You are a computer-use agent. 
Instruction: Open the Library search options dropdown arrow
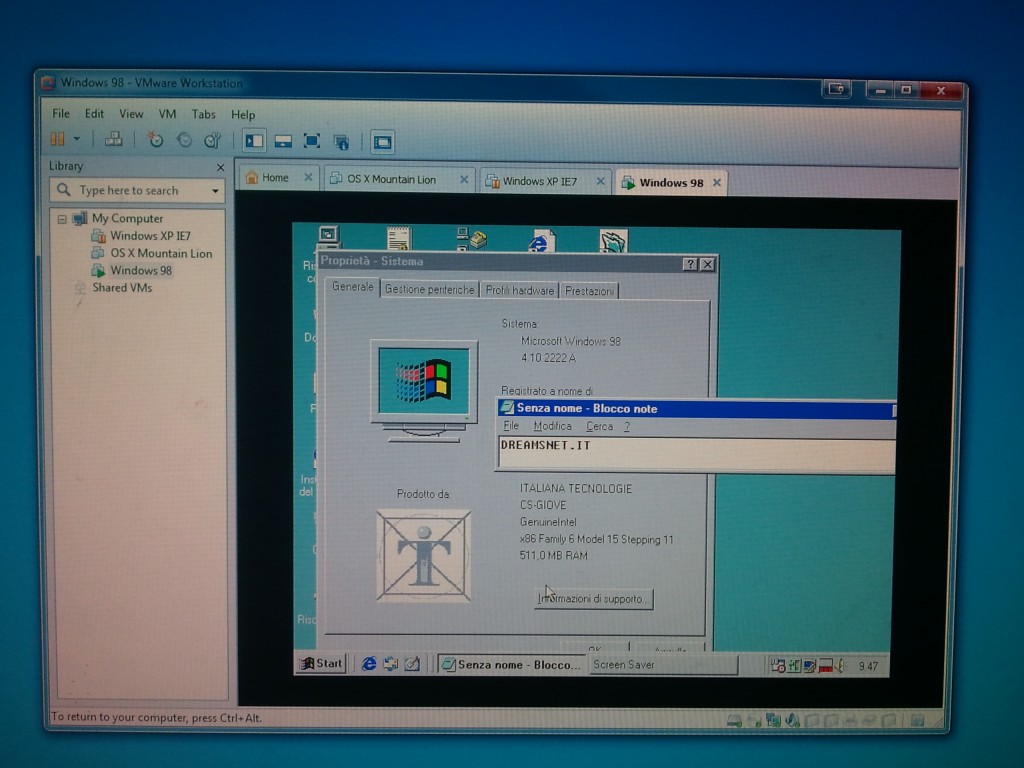215,191
